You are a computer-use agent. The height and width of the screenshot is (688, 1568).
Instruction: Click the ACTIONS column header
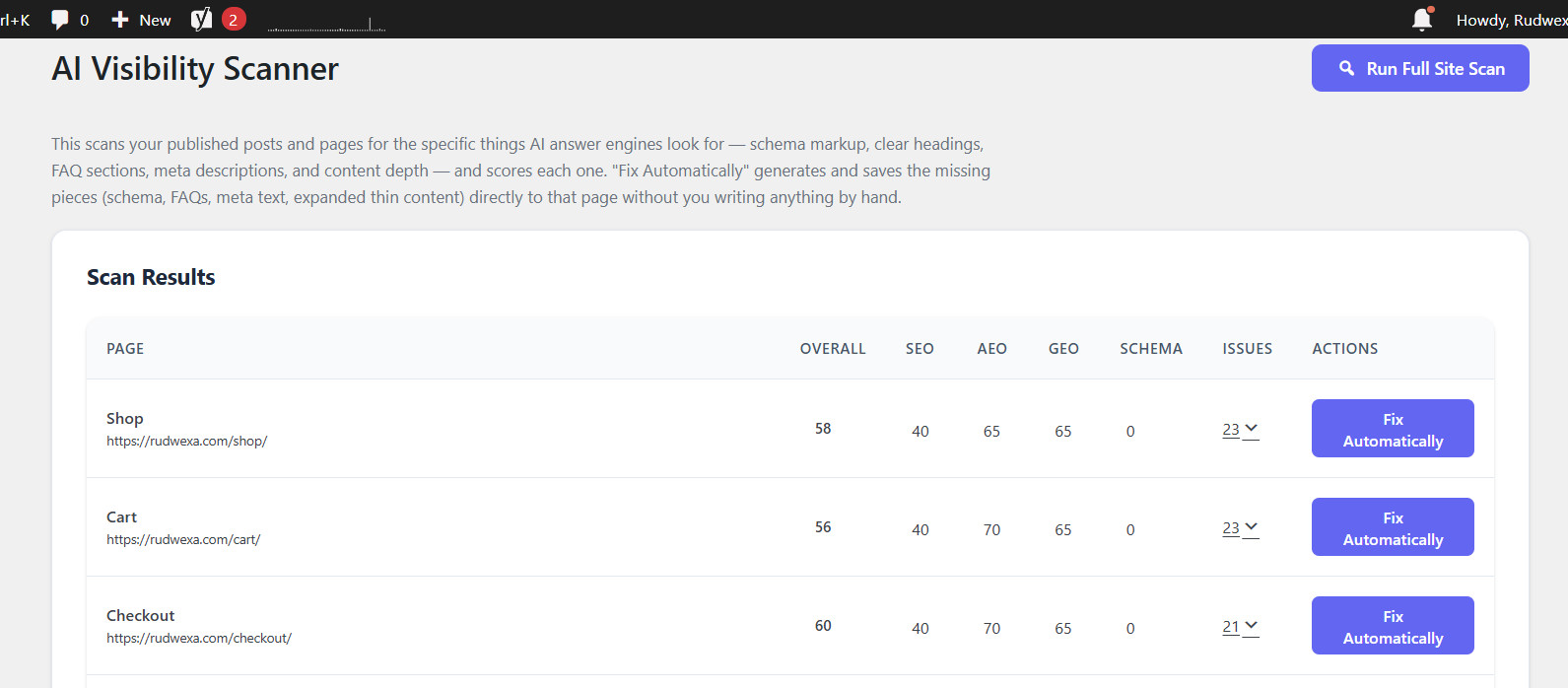[1345, 349]
